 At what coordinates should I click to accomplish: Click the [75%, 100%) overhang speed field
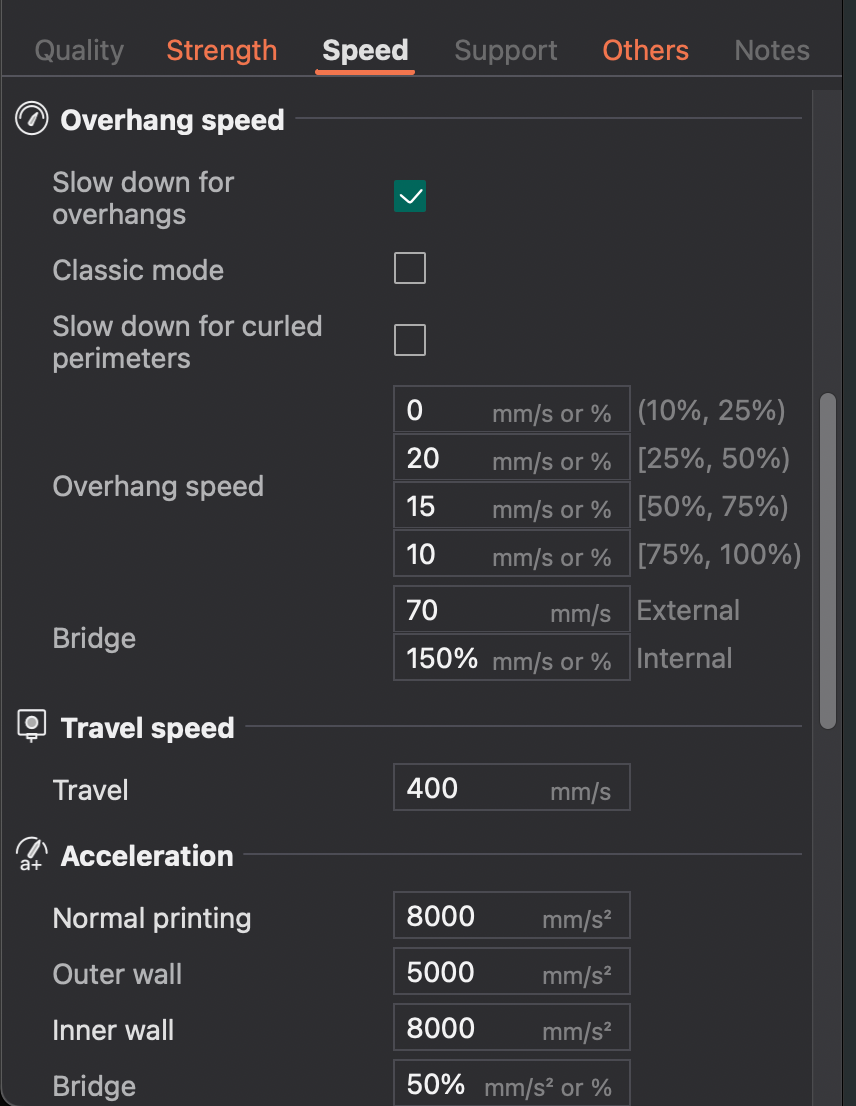pos(511,553)
